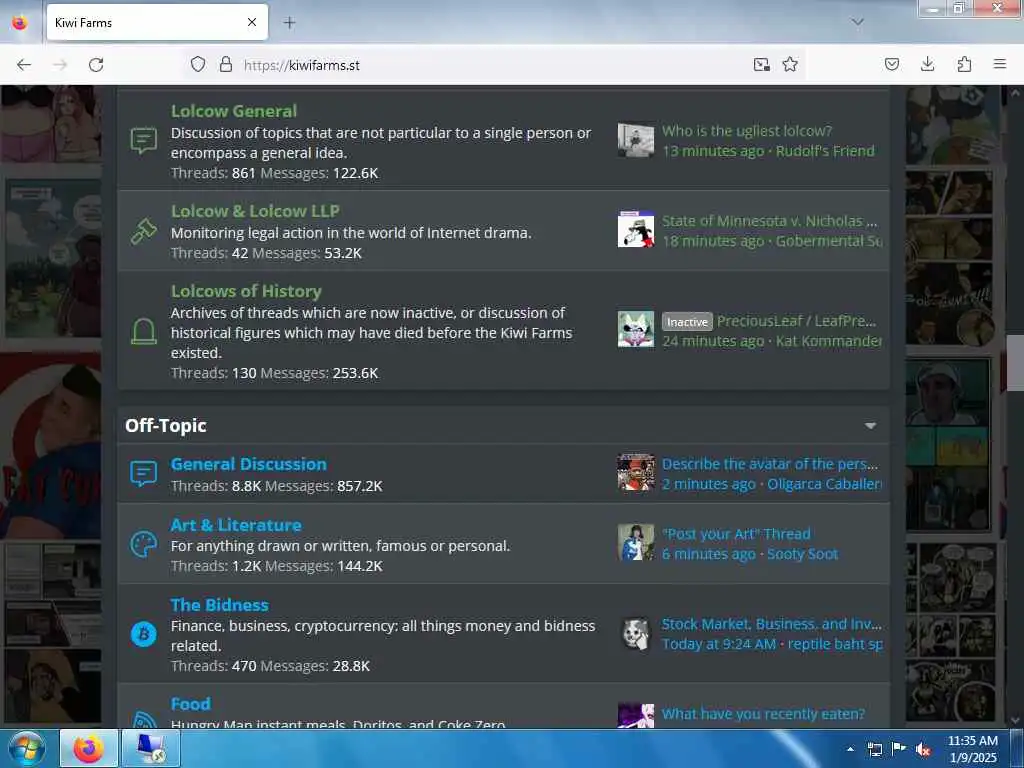Reload the Kiwi Farms page

click(x=96, y=65)
